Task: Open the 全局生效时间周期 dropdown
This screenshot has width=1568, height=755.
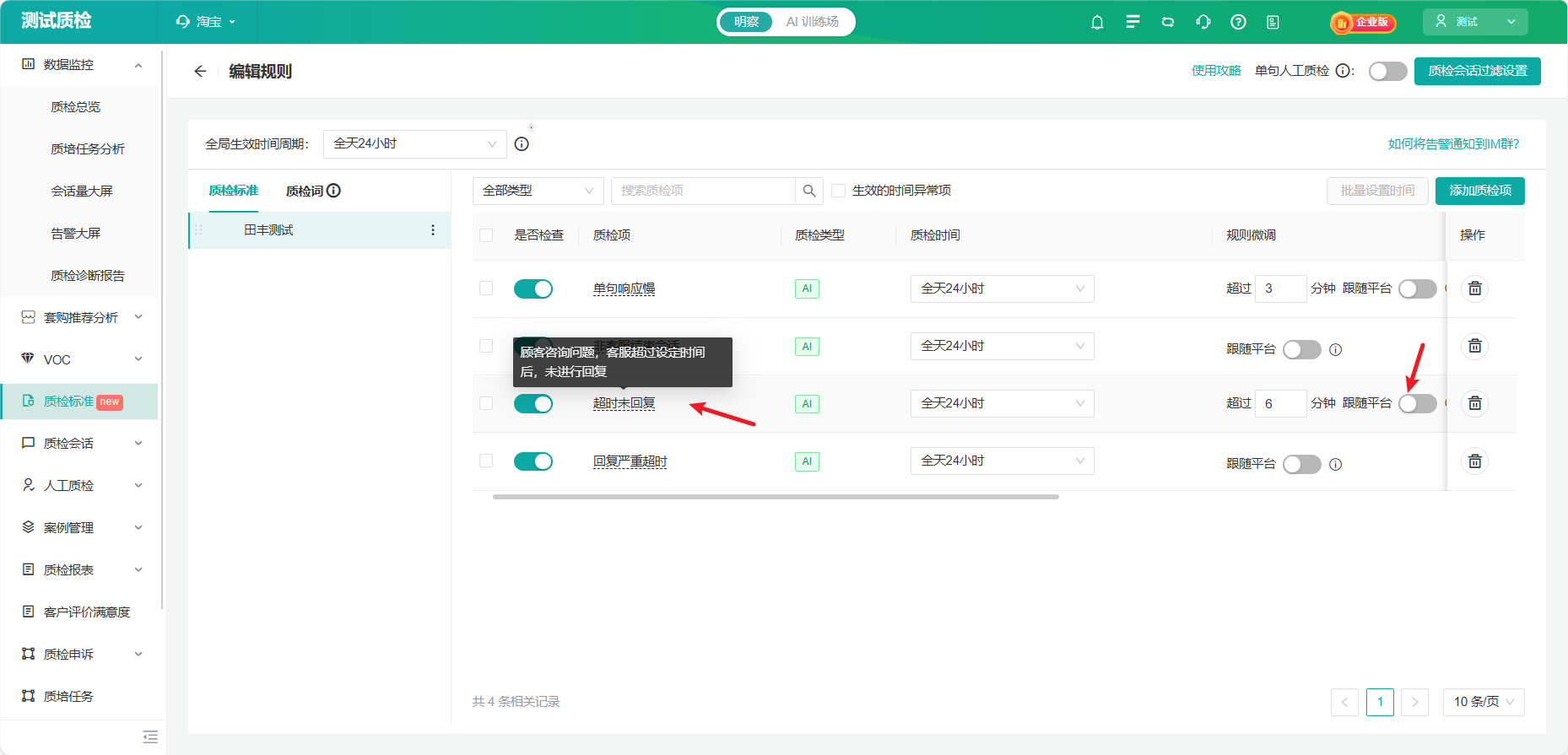Action: [414, 144]
